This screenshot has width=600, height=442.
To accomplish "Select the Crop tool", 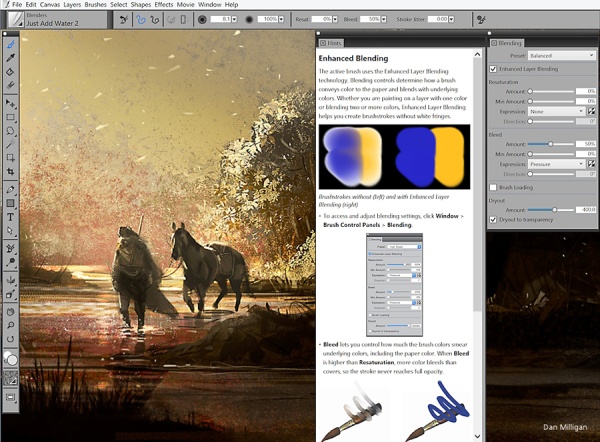I will pos(10,171).
